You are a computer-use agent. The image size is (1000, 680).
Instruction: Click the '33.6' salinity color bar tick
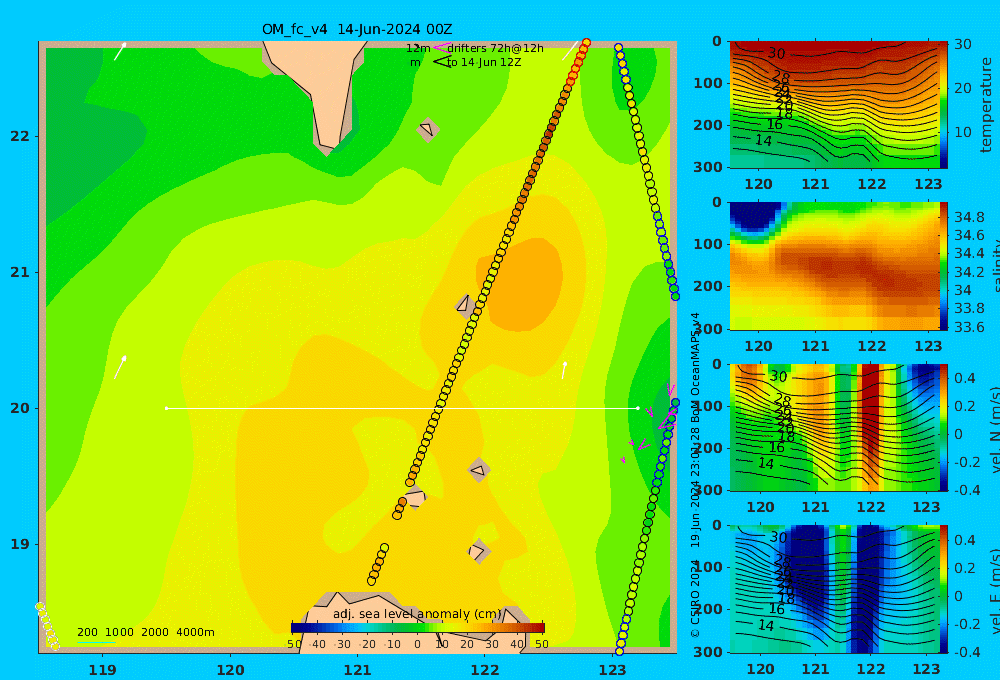[969, 327]
